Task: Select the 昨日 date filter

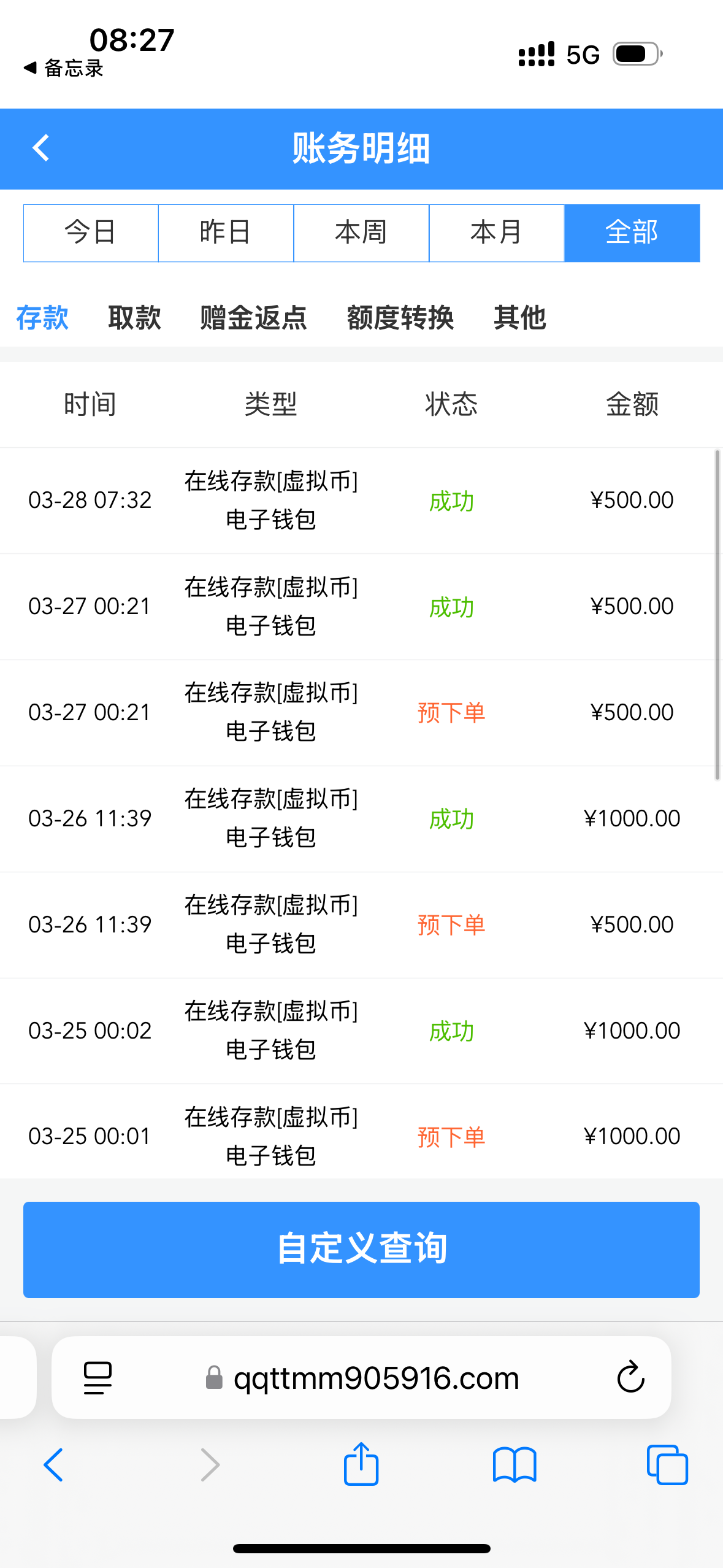Action: click(226, 233)
